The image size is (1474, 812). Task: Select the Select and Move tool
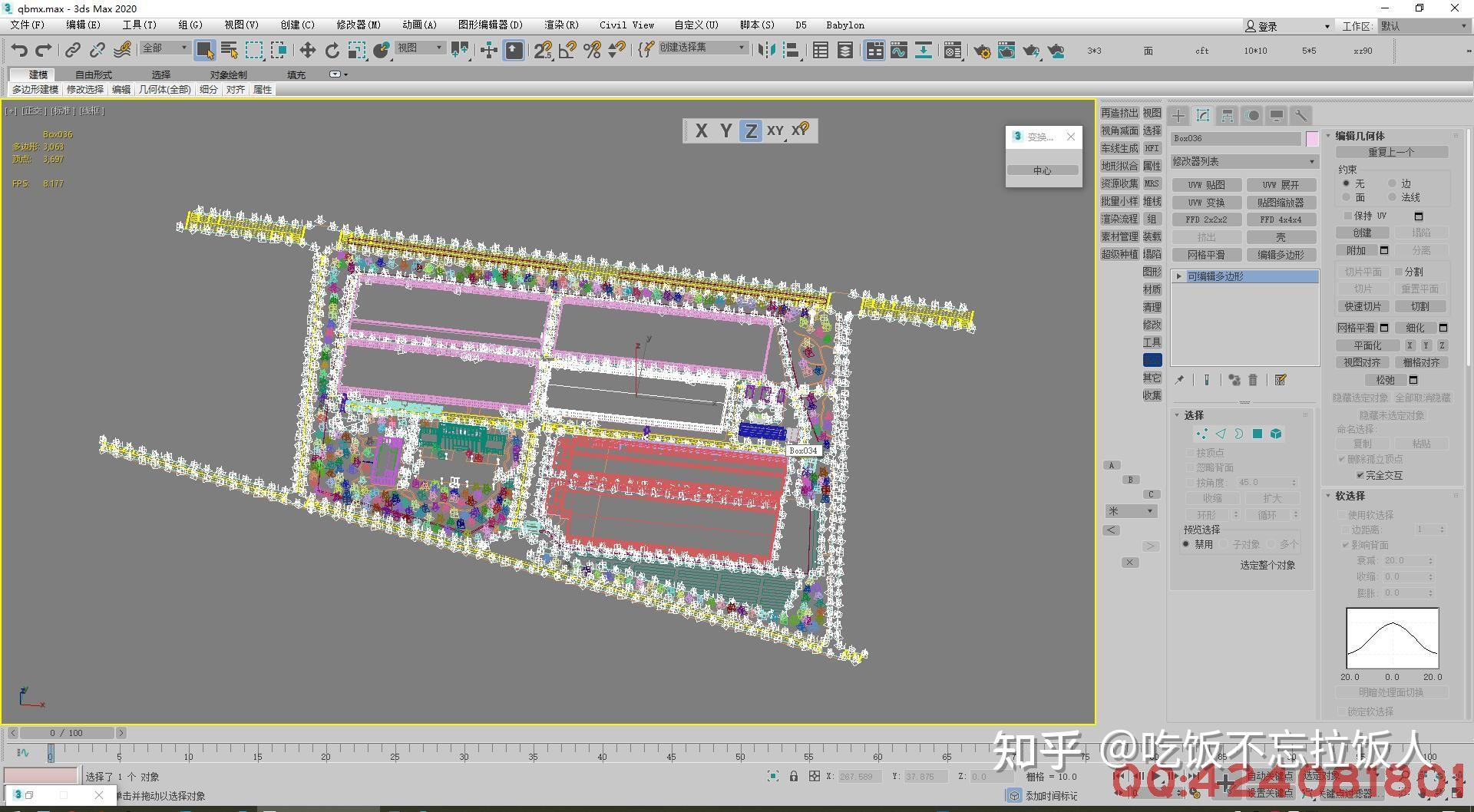pyautogui.click(x=306, y=51)
